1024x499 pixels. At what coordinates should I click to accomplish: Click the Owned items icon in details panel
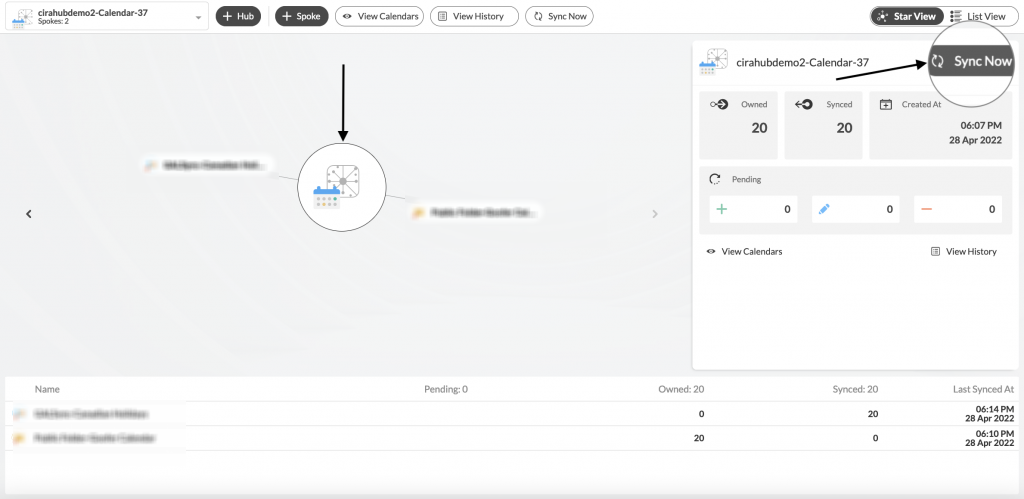(x=718, y=104)
